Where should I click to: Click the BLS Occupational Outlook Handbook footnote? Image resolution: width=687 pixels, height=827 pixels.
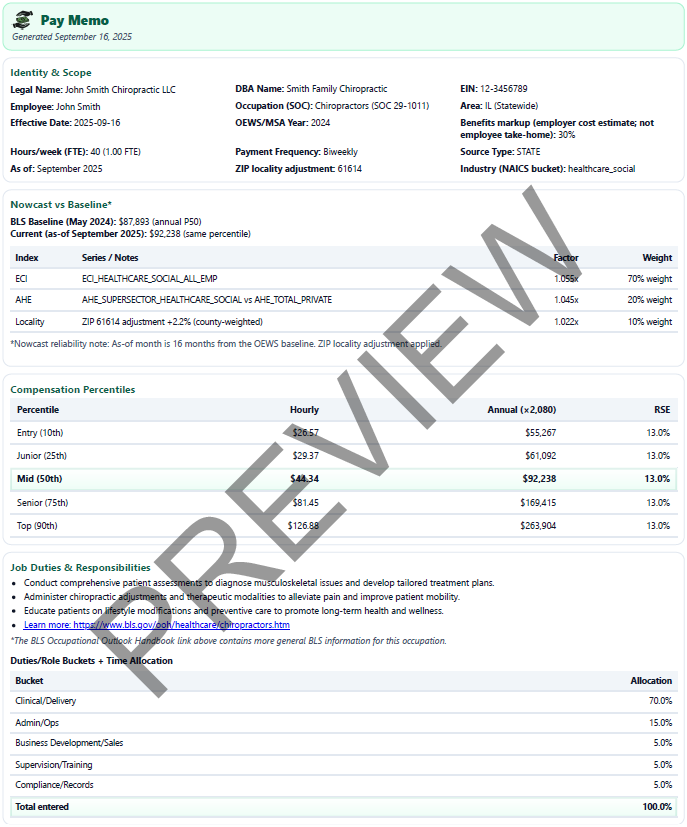tap(228, 641)
